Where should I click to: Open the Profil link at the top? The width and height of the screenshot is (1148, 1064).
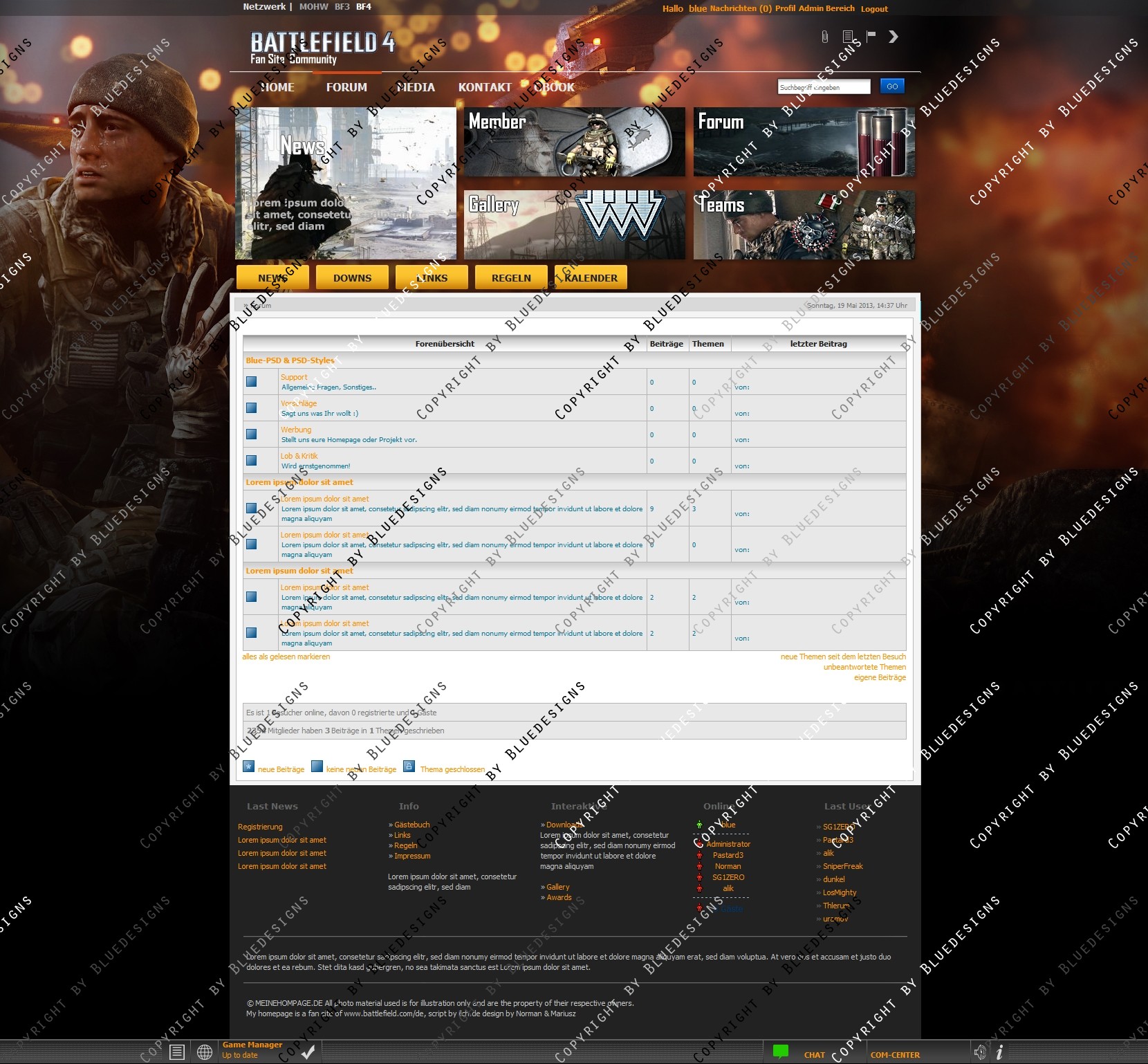pos(785,8)
